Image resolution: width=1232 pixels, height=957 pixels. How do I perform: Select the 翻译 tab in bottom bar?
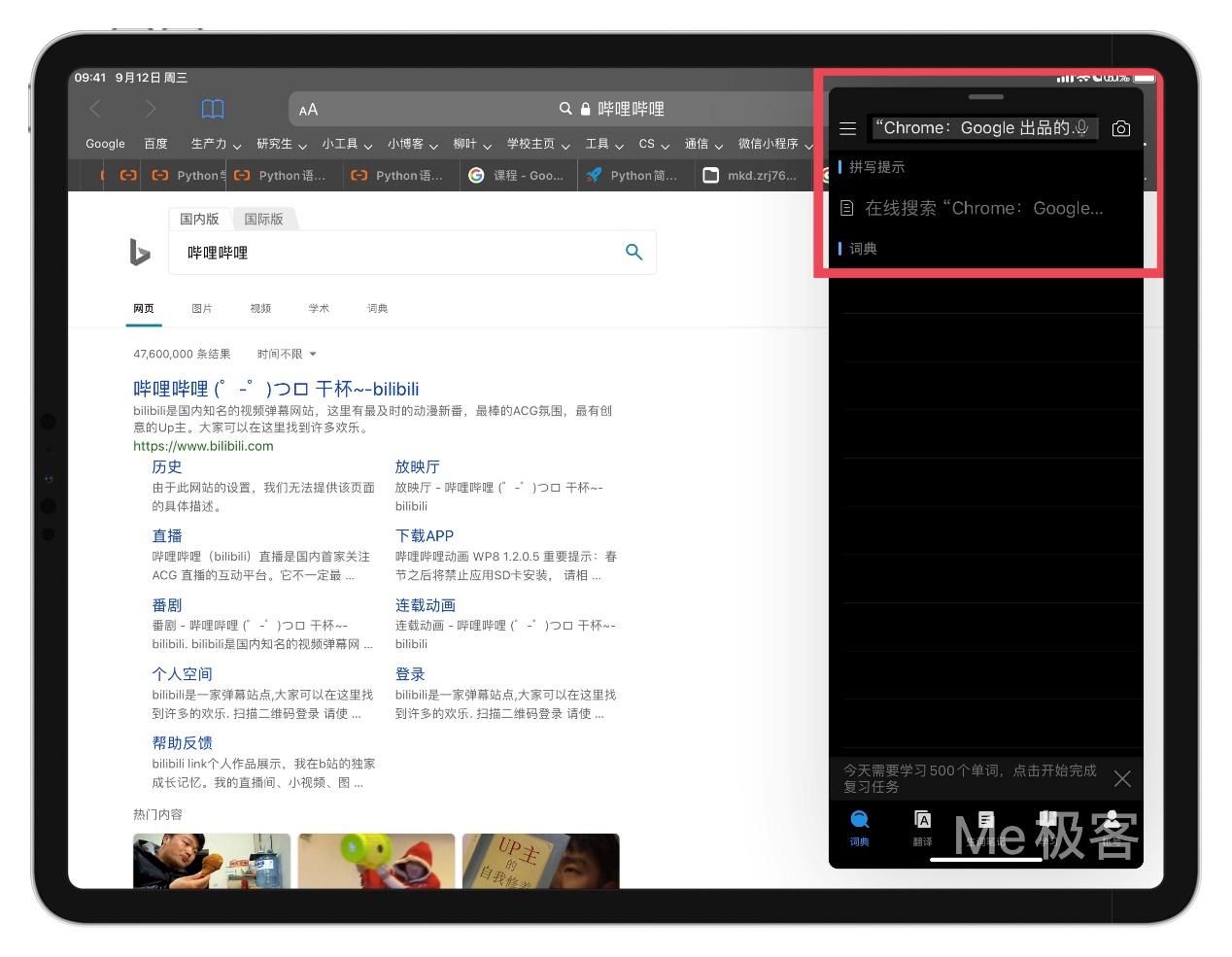pos(922,828)
